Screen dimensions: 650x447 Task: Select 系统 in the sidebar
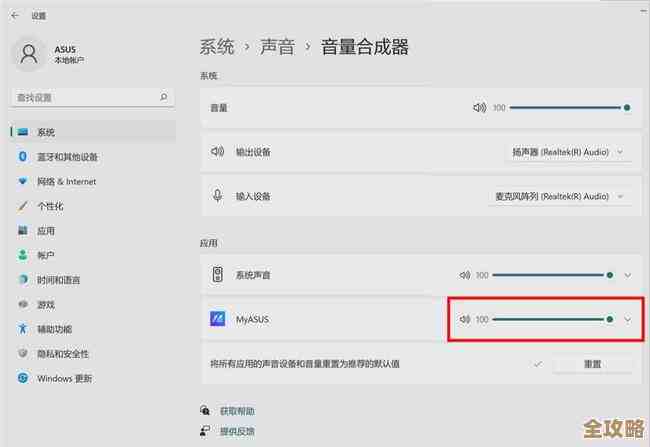[x=93, y=132]
